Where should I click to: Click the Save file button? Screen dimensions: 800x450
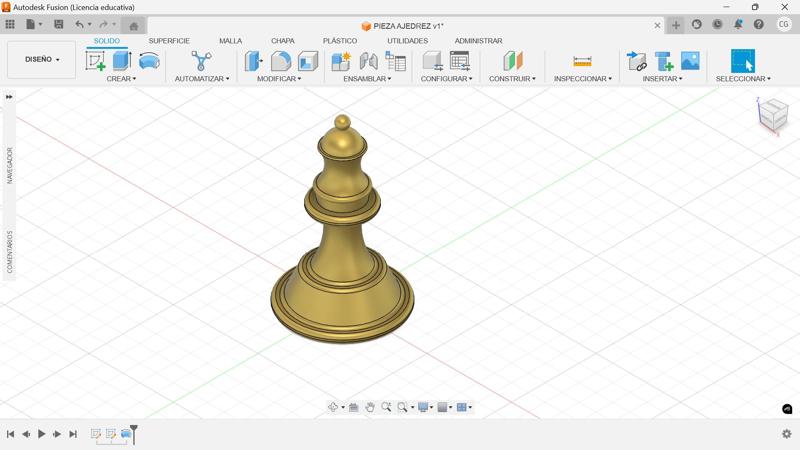pyautogui.click(x=59, y=25)
